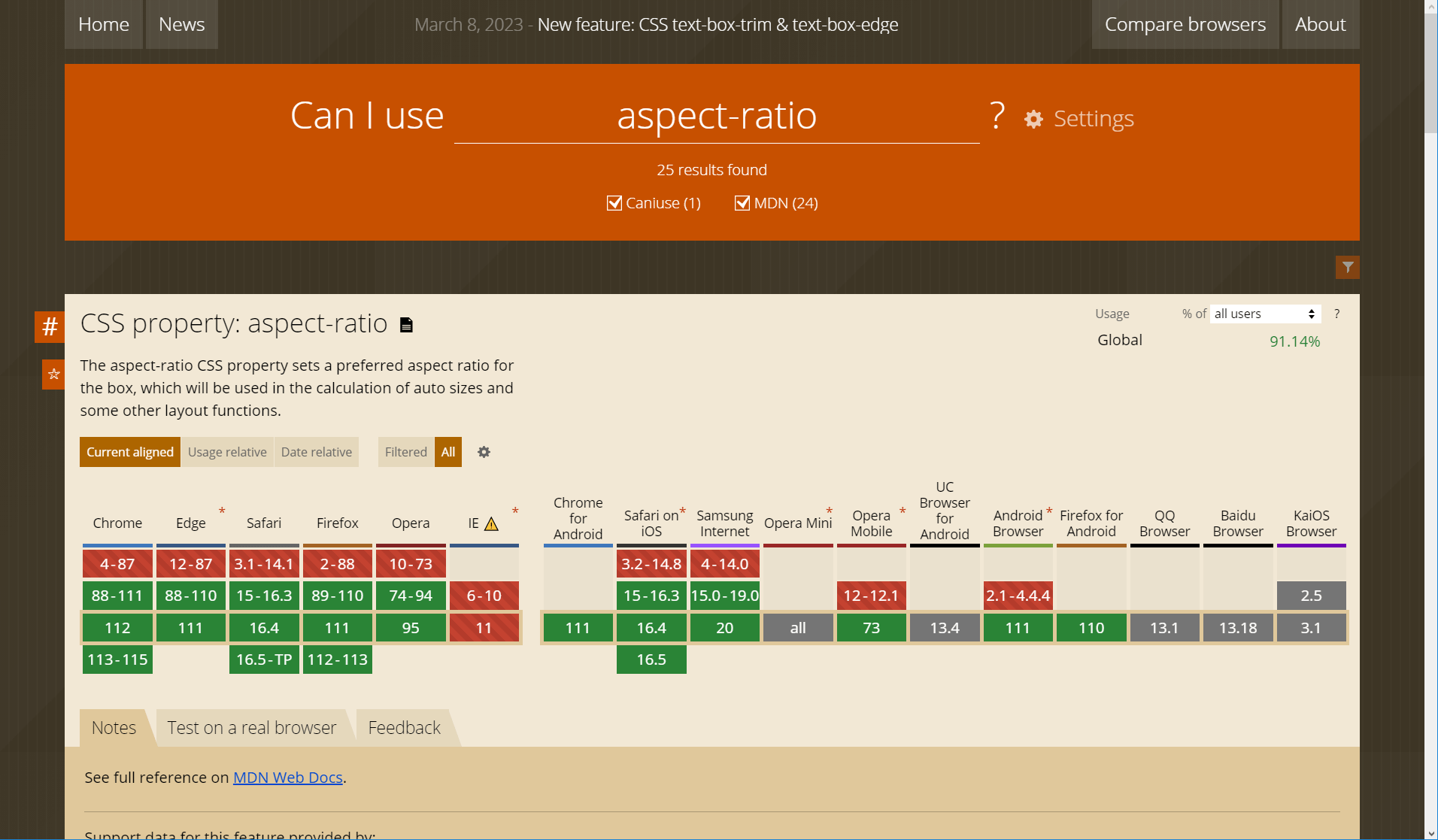This screenshot has height=840, width=1438.
Task: Open the CSS text-box-trim news link
Action: click(717, 25)
